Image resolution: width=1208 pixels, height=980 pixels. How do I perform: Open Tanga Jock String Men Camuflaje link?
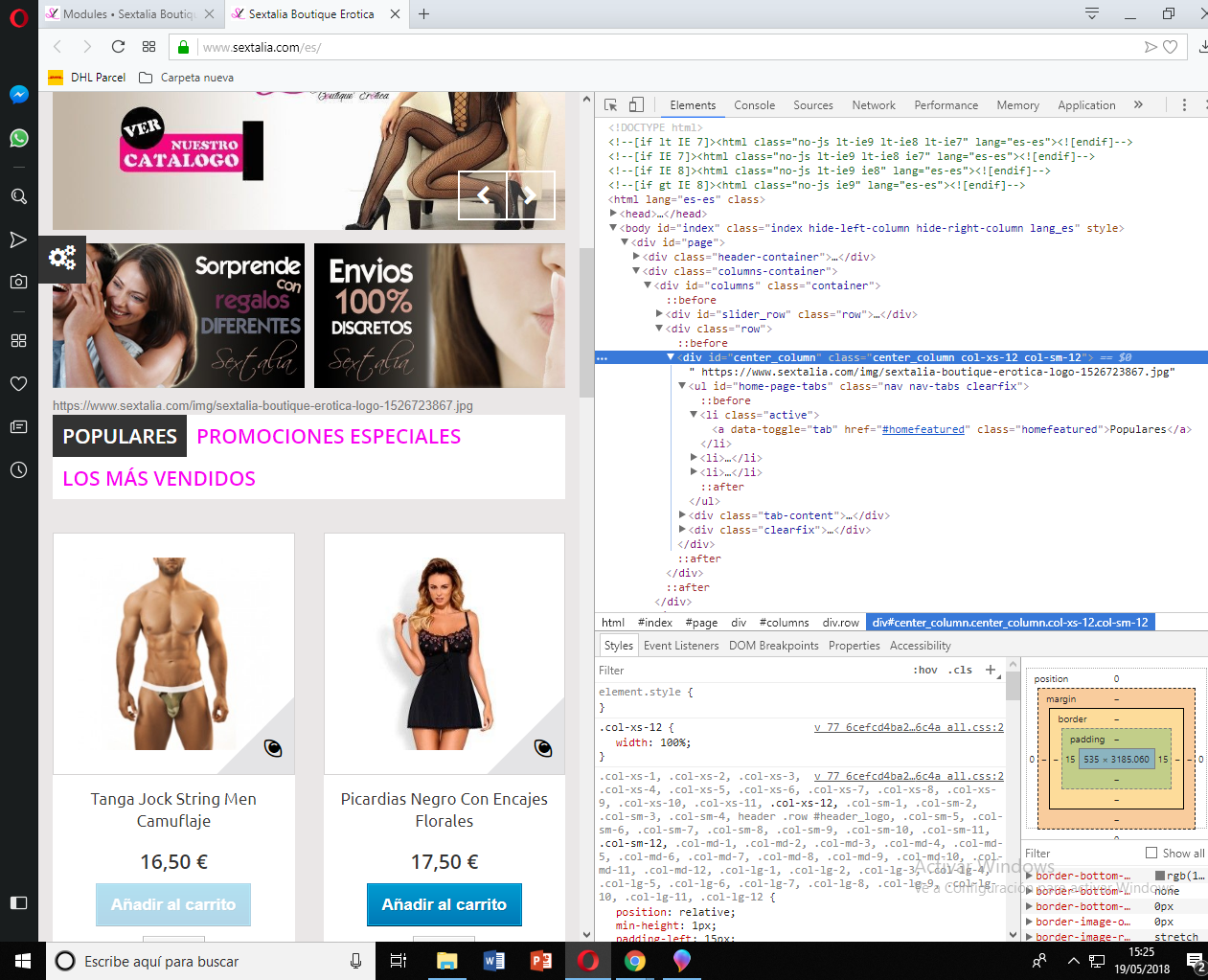pyautogui.click(x=173, y=809)
